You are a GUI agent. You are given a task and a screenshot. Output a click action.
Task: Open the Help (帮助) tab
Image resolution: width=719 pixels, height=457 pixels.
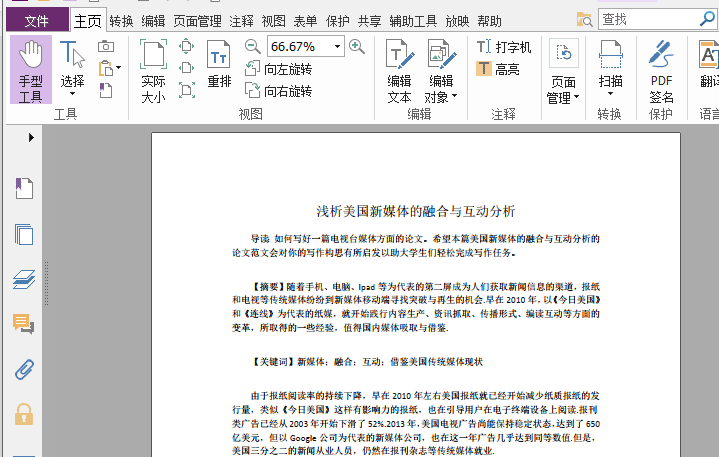489,21
